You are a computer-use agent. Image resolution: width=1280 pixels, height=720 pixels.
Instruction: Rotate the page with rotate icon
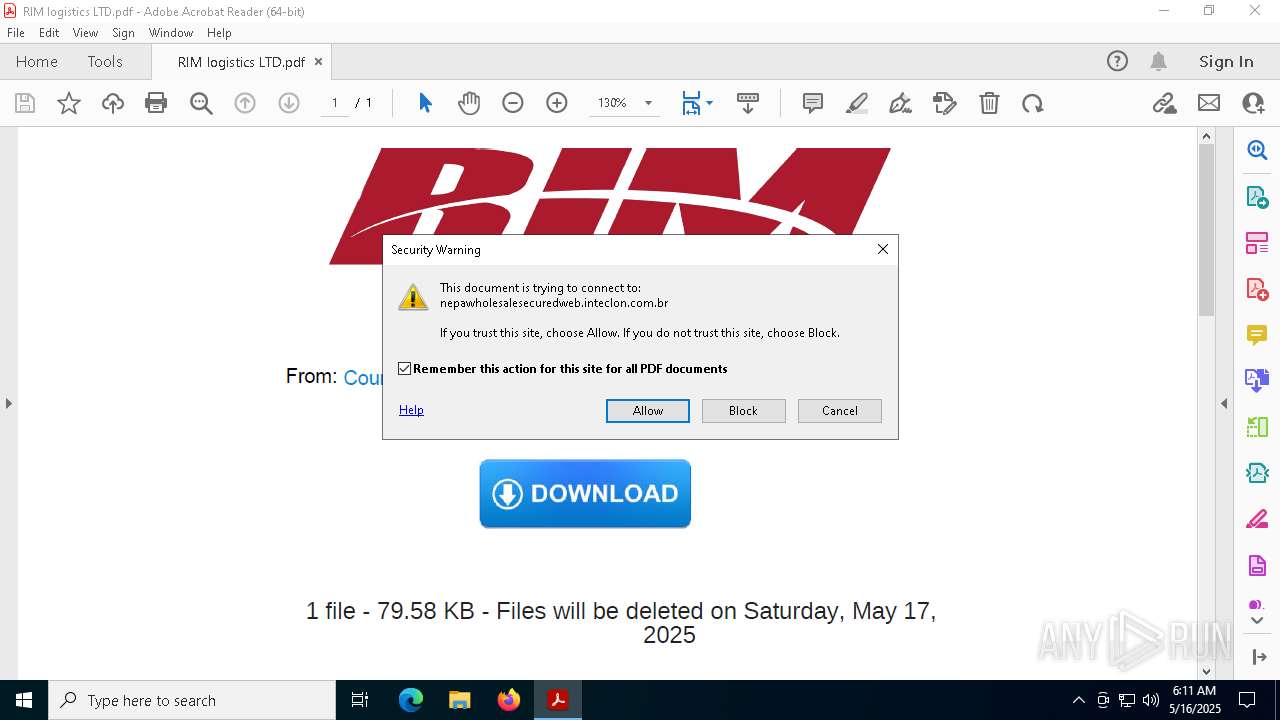[x=1033, y=103]
